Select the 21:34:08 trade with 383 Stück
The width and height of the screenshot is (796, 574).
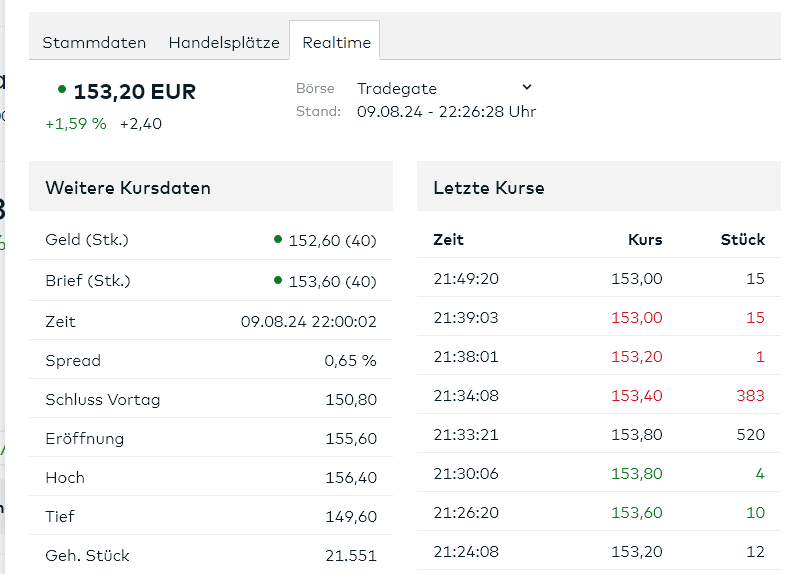(x=599, y=395)
